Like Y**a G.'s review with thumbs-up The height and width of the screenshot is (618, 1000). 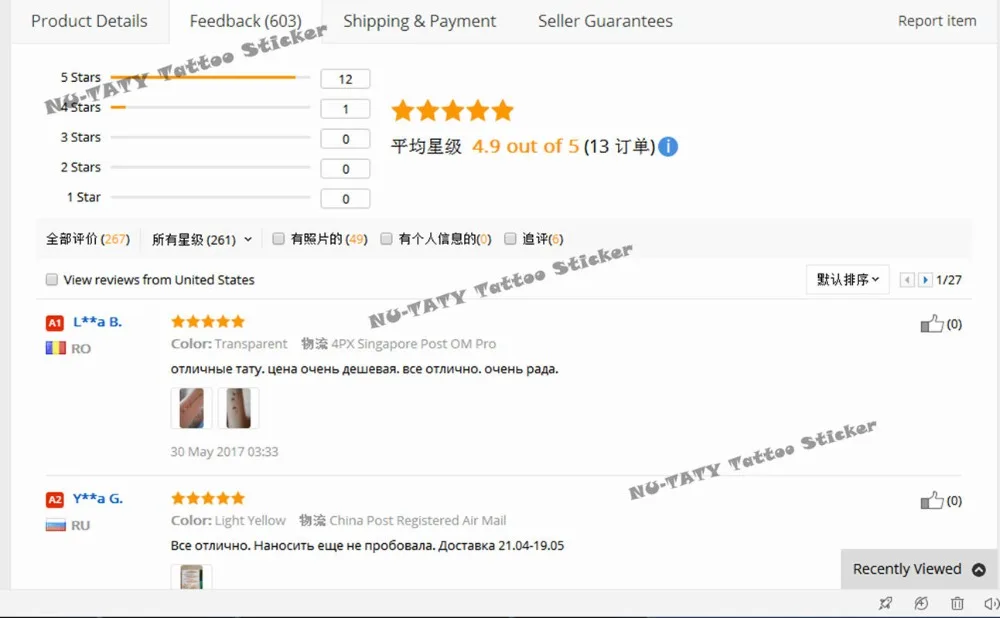coord(932,501)
